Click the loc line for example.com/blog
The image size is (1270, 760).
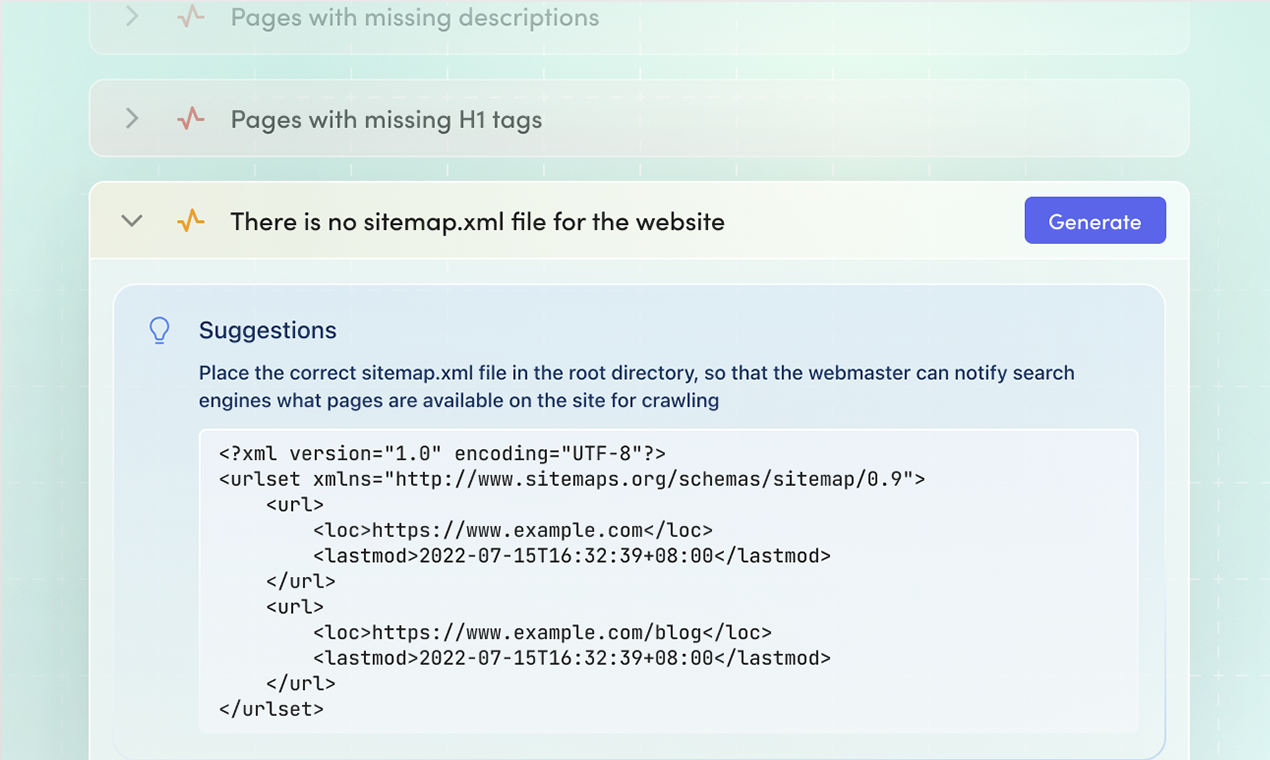click(x=542, y=632)
